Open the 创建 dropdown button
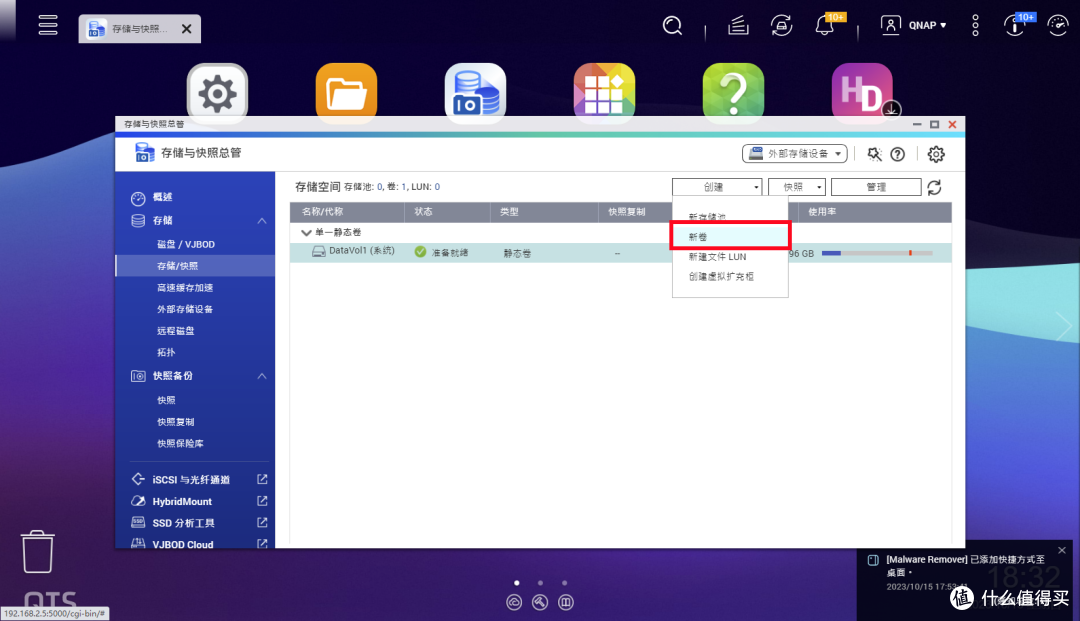 pyautogui.click(x=717, y=187)
